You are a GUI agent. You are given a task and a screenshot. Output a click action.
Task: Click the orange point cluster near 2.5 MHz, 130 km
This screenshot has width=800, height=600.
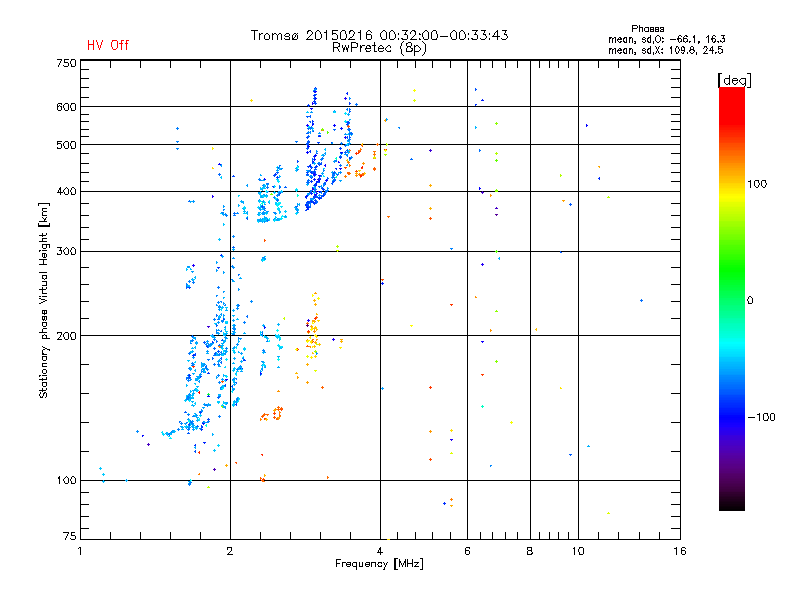[x=272, y=414]
